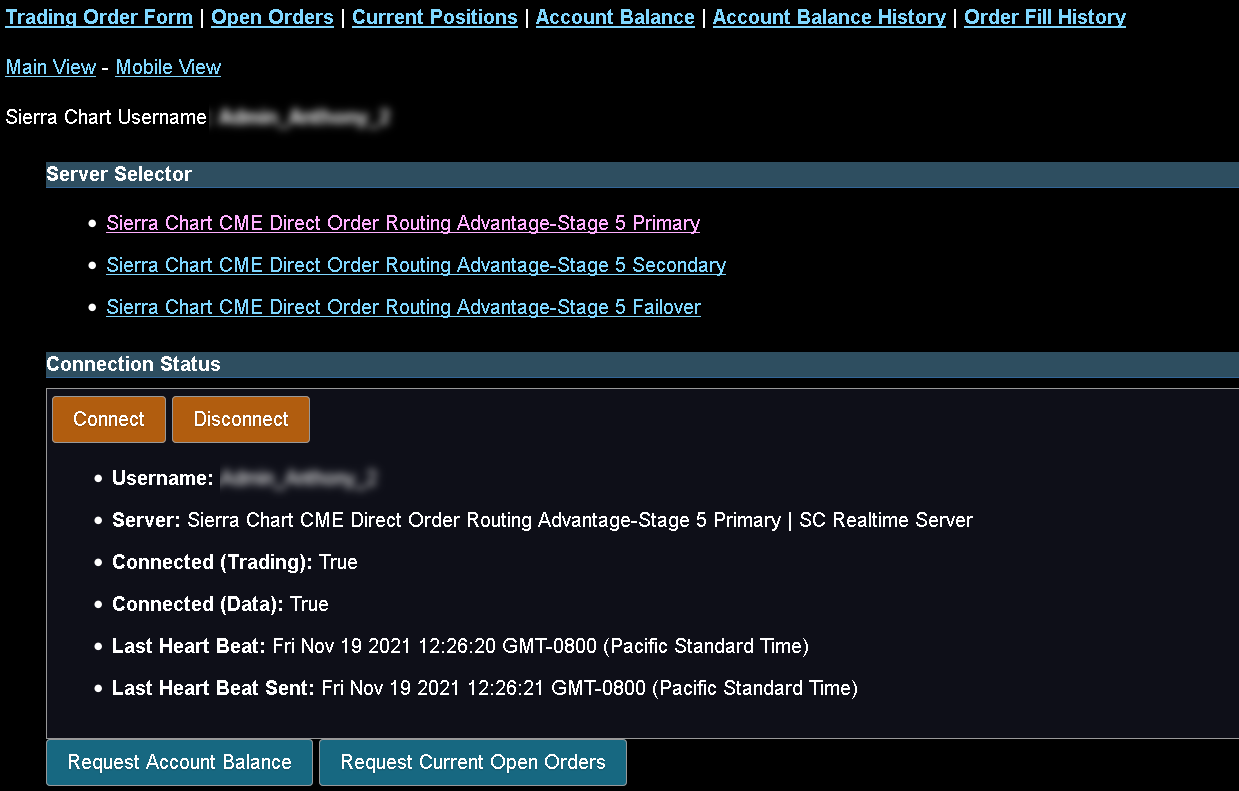Click the Connection Status section header

pos(642,364)
